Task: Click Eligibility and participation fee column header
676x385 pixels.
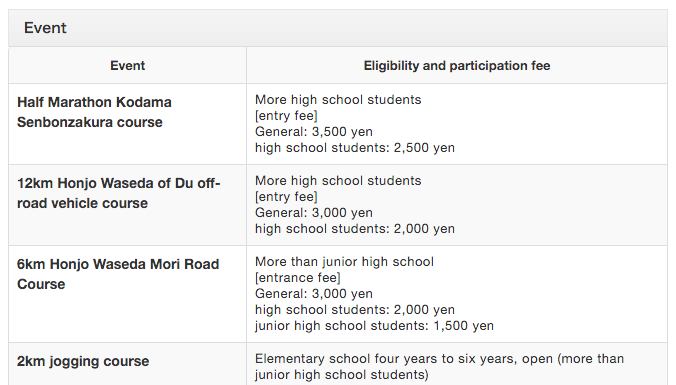Action: 457,66
